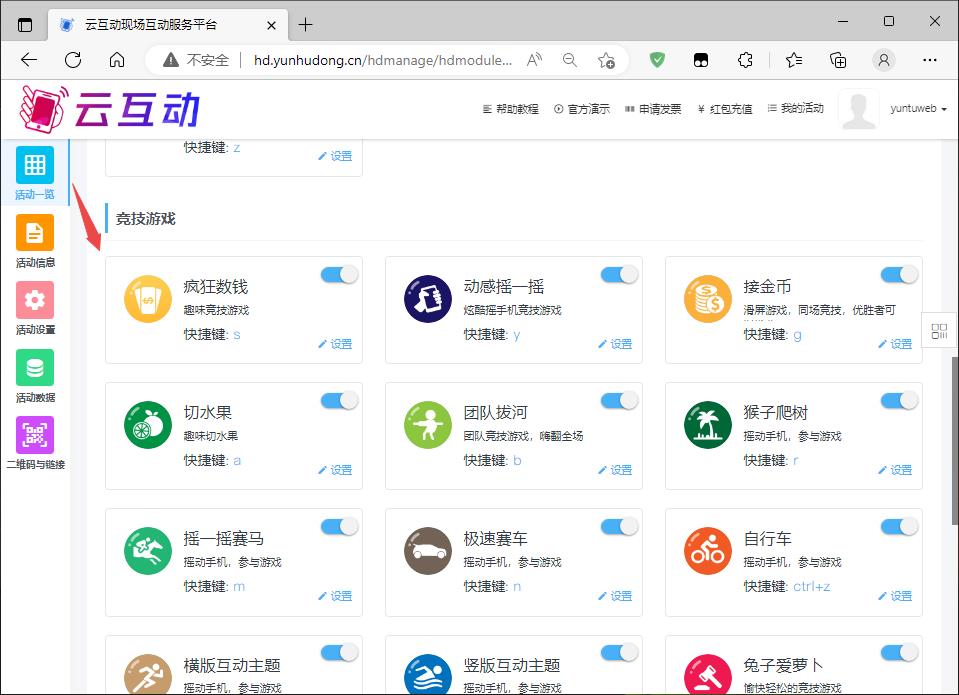The width and height of the screenshot is (959, 695).
Task: Click 设置 link for 接金币
Action: 895,344
